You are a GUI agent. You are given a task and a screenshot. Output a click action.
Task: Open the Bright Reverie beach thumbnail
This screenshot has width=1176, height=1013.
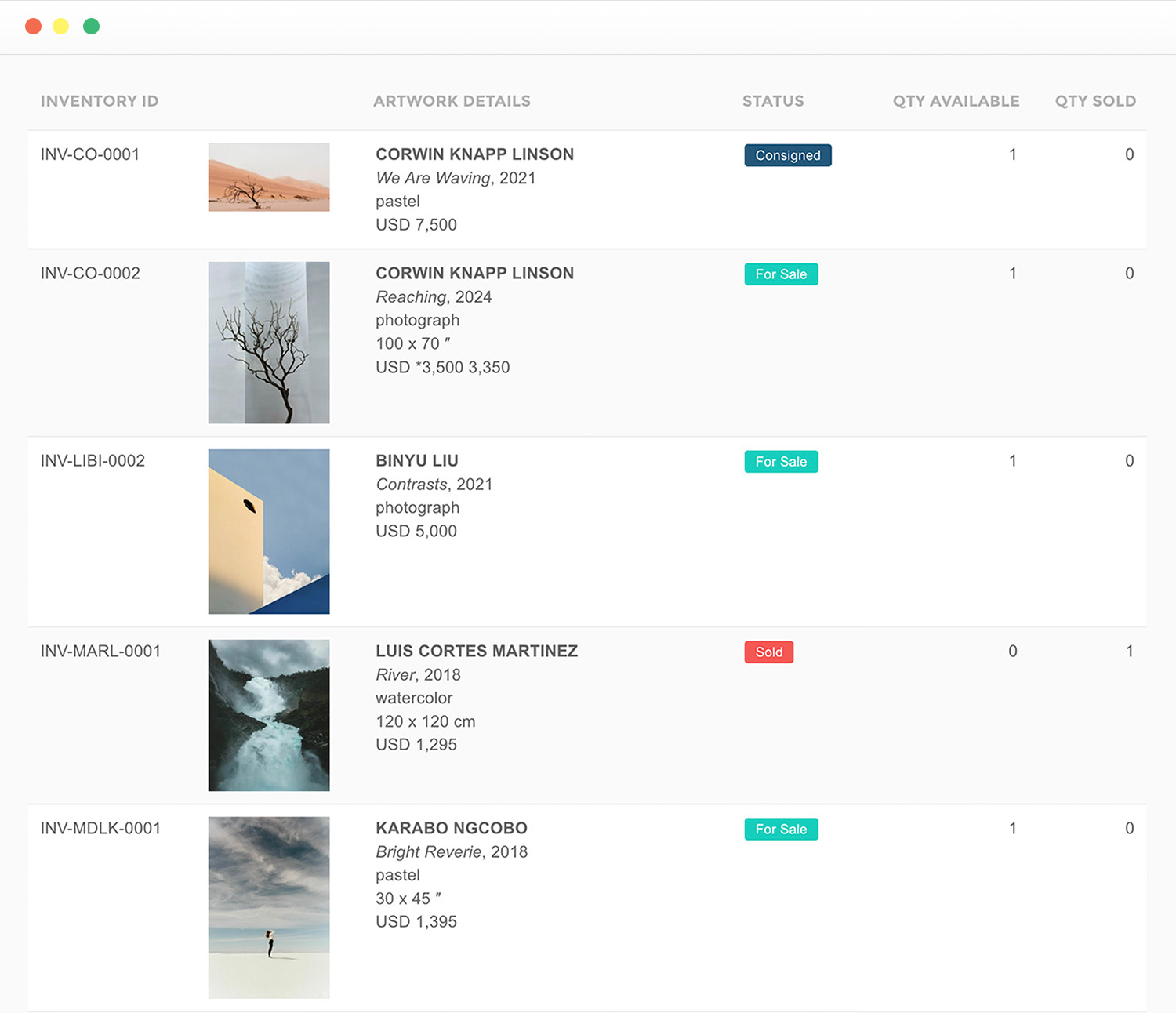[269, 907]
